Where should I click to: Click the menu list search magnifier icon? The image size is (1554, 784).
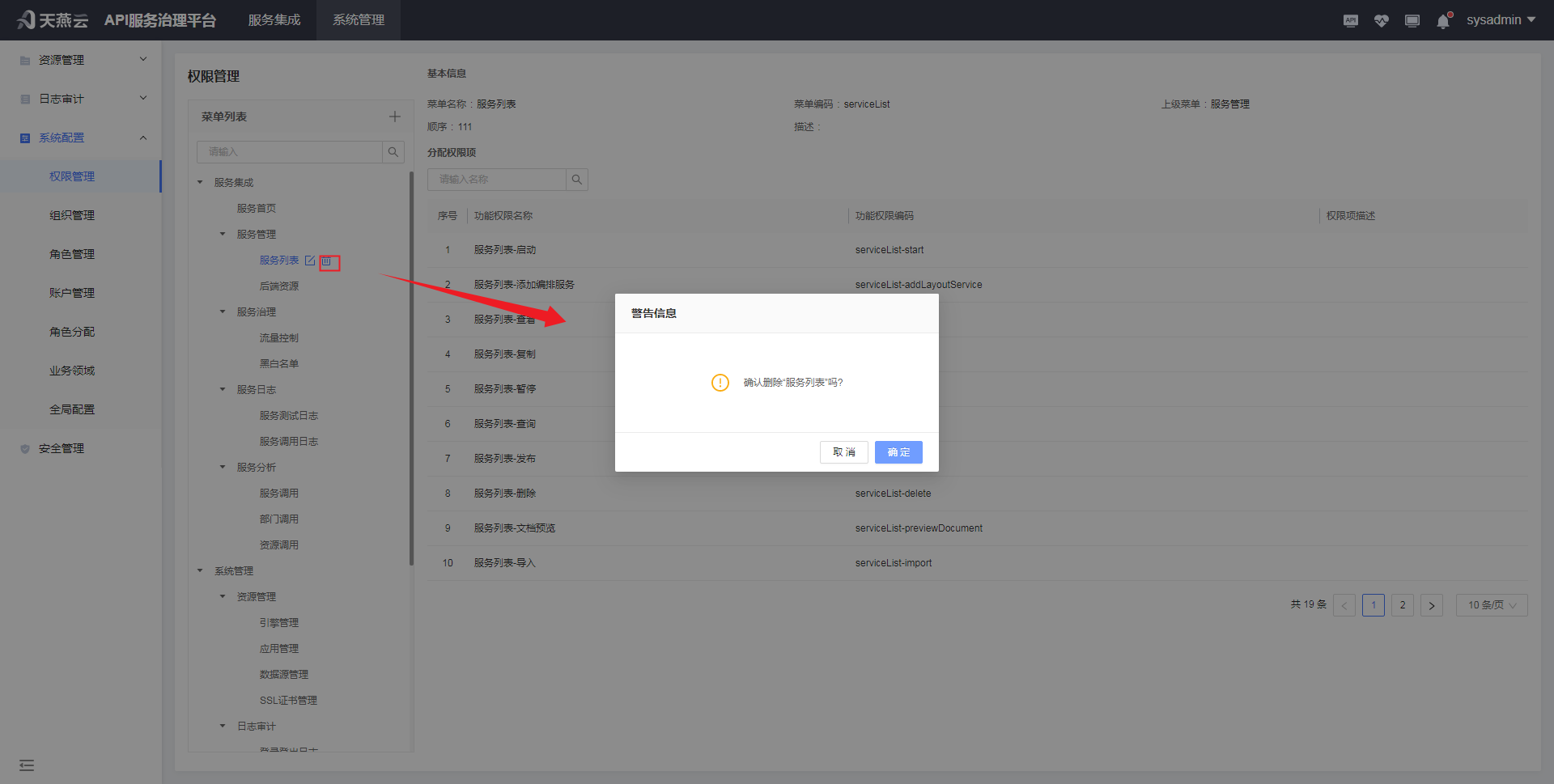pyautogui.click(x=393, y=152)
